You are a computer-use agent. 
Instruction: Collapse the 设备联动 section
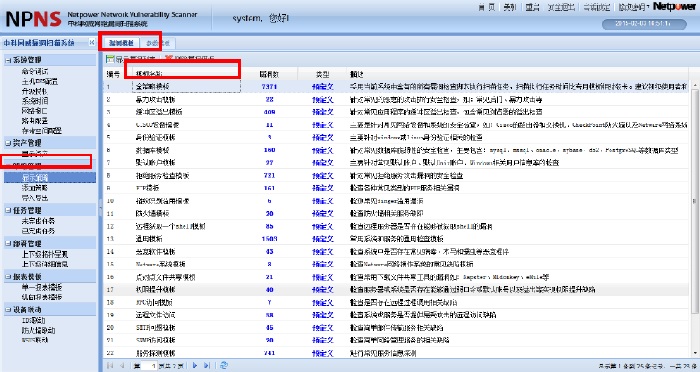(x=8, y=309)
